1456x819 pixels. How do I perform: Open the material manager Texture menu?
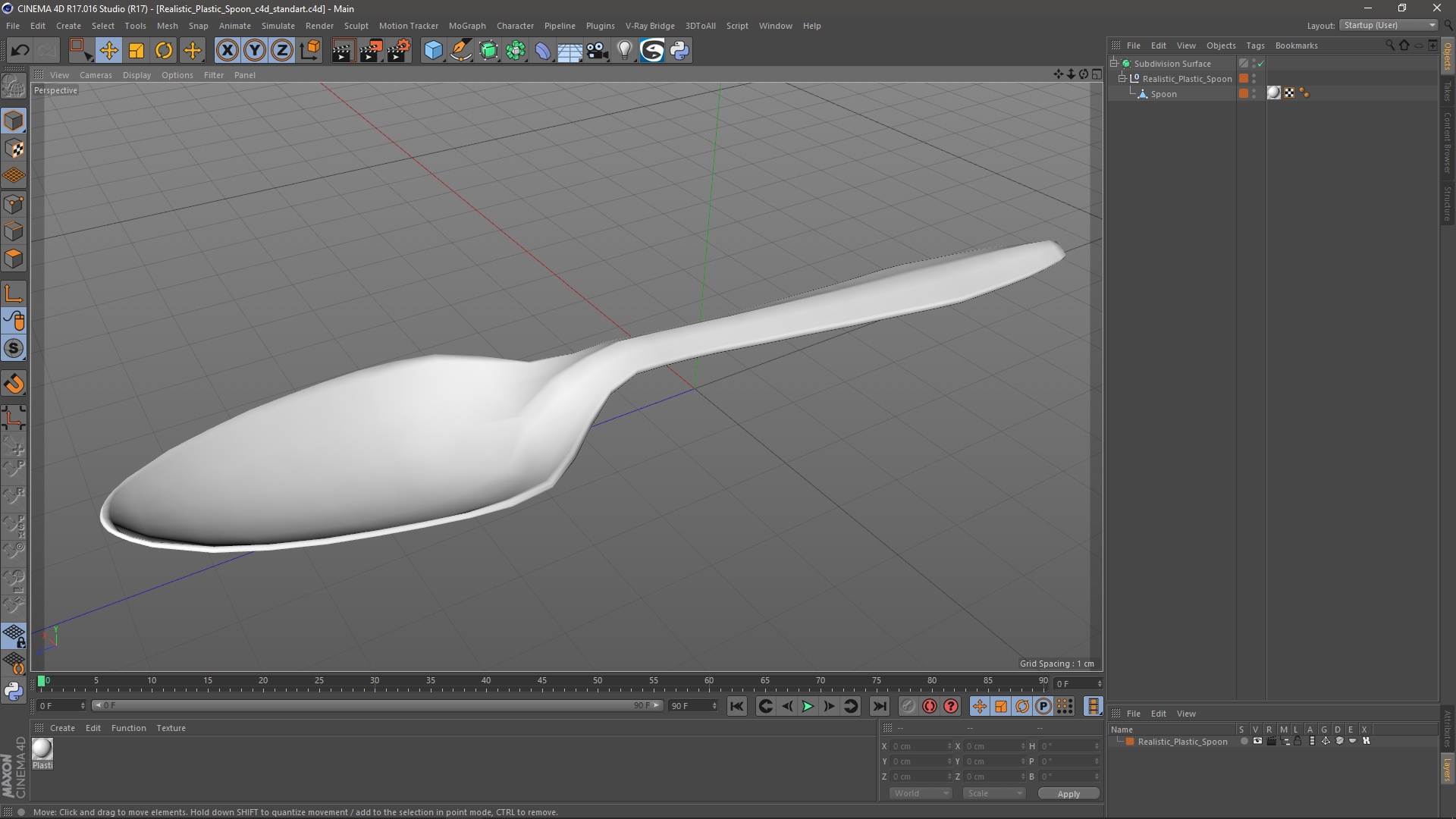[171, 728]
